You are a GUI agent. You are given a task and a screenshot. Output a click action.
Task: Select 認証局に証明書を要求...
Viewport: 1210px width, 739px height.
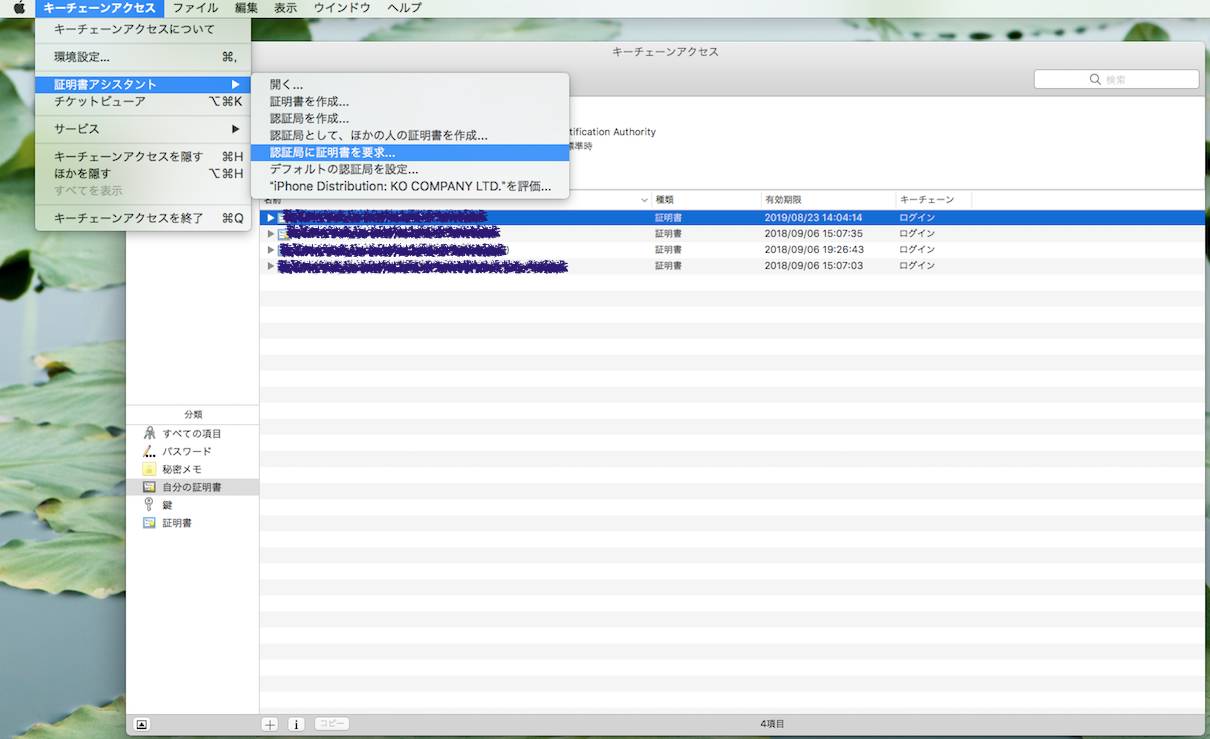[x=410, y=153]
